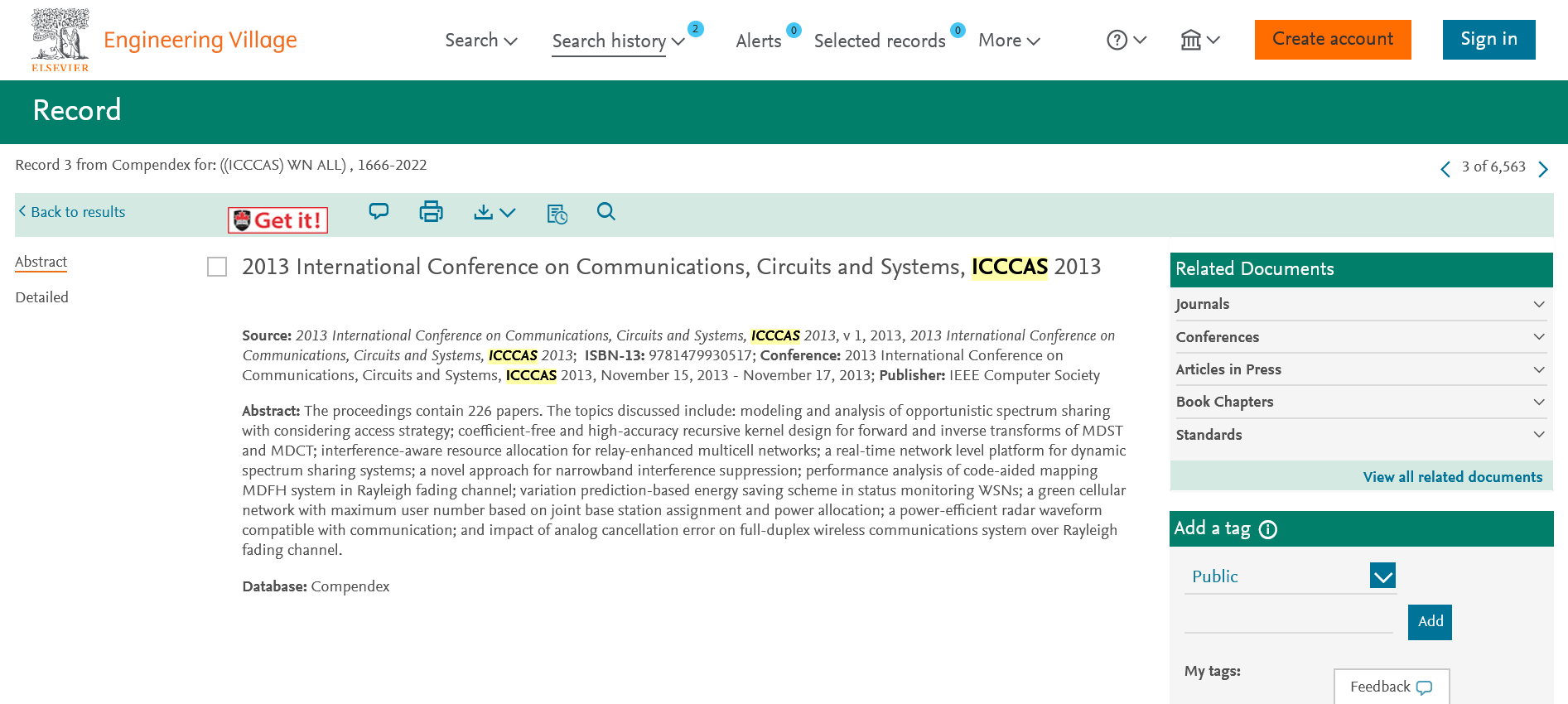This screenshot has height=704, width=1568.
Task: Open Engineering Village home link
Action: point(200,40)
